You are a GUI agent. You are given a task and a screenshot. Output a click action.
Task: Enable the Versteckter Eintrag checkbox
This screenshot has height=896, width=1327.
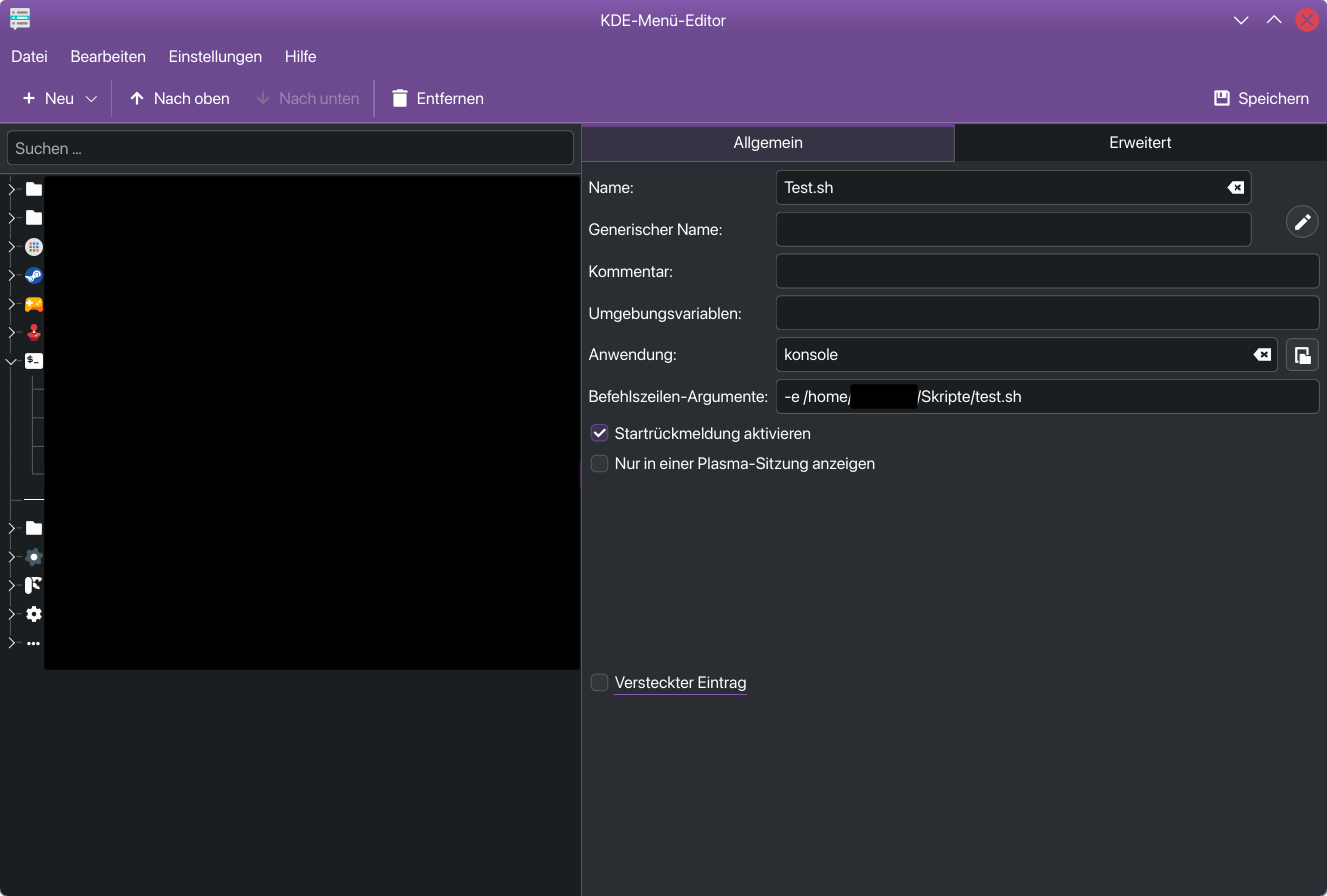599,682
